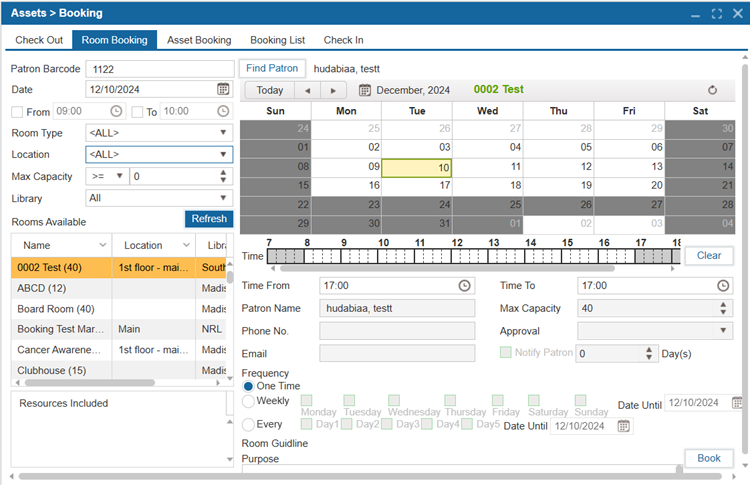The width and height of the screenshot is (750, 485).
Task: Open the Weekly Date Until calendar icon
Action: pos(737,403)
